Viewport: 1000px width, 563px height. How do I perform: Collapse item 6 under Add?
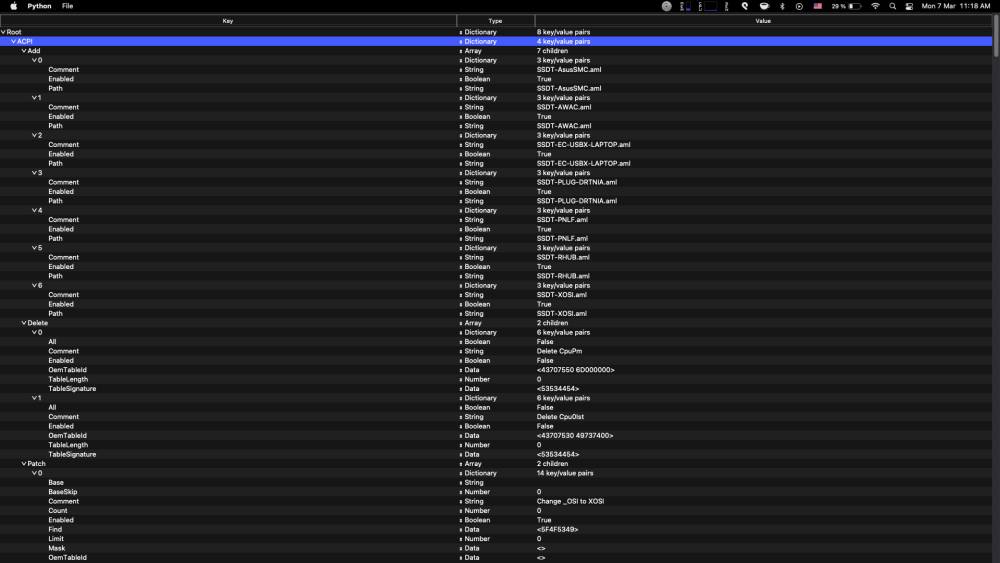(x=34, y=285)
